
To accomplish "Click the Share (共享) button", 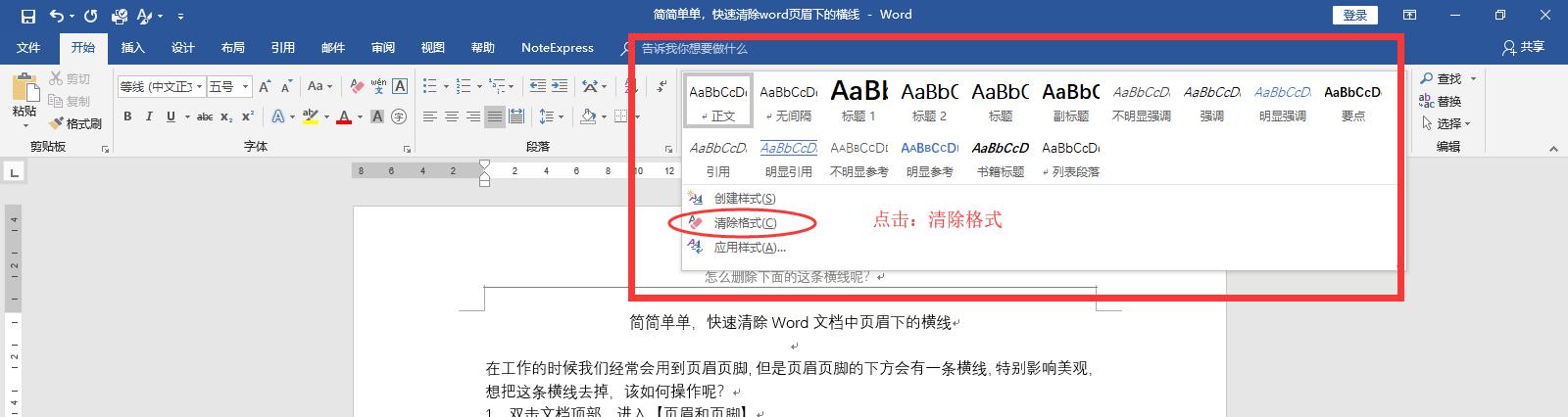I will [x=1524, y=47].
